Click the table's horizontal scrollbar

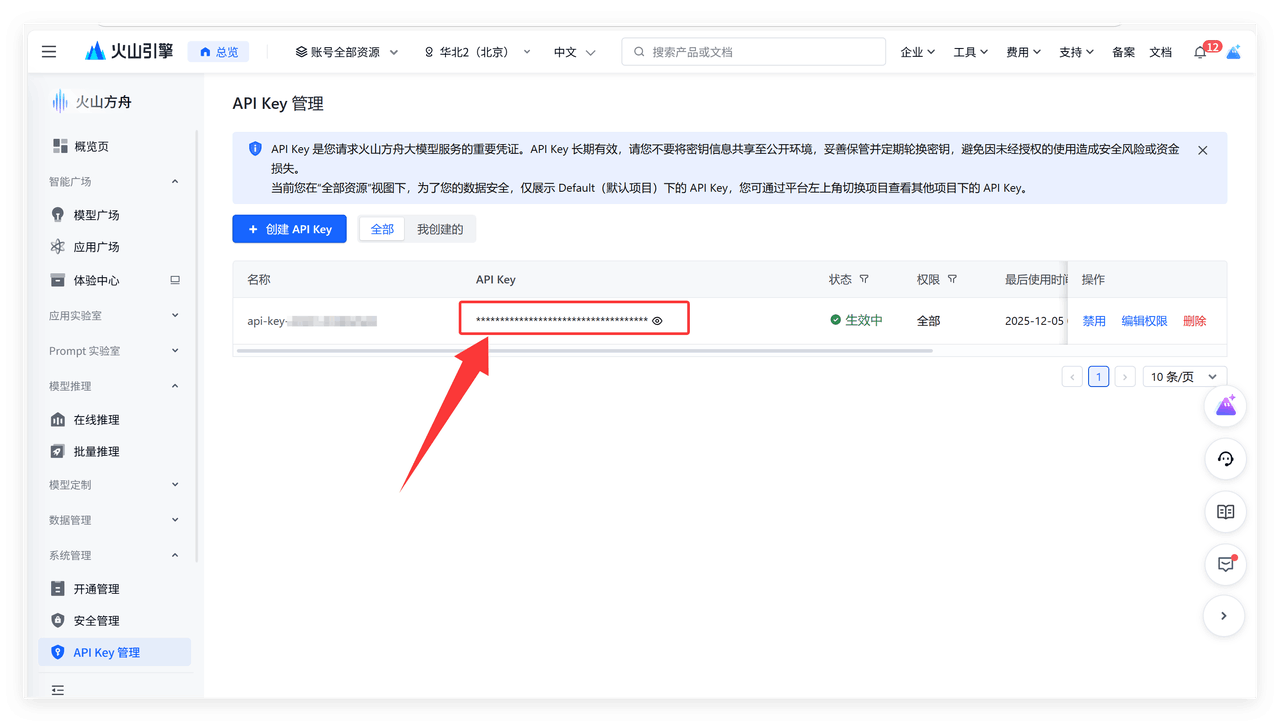[585, 351]
